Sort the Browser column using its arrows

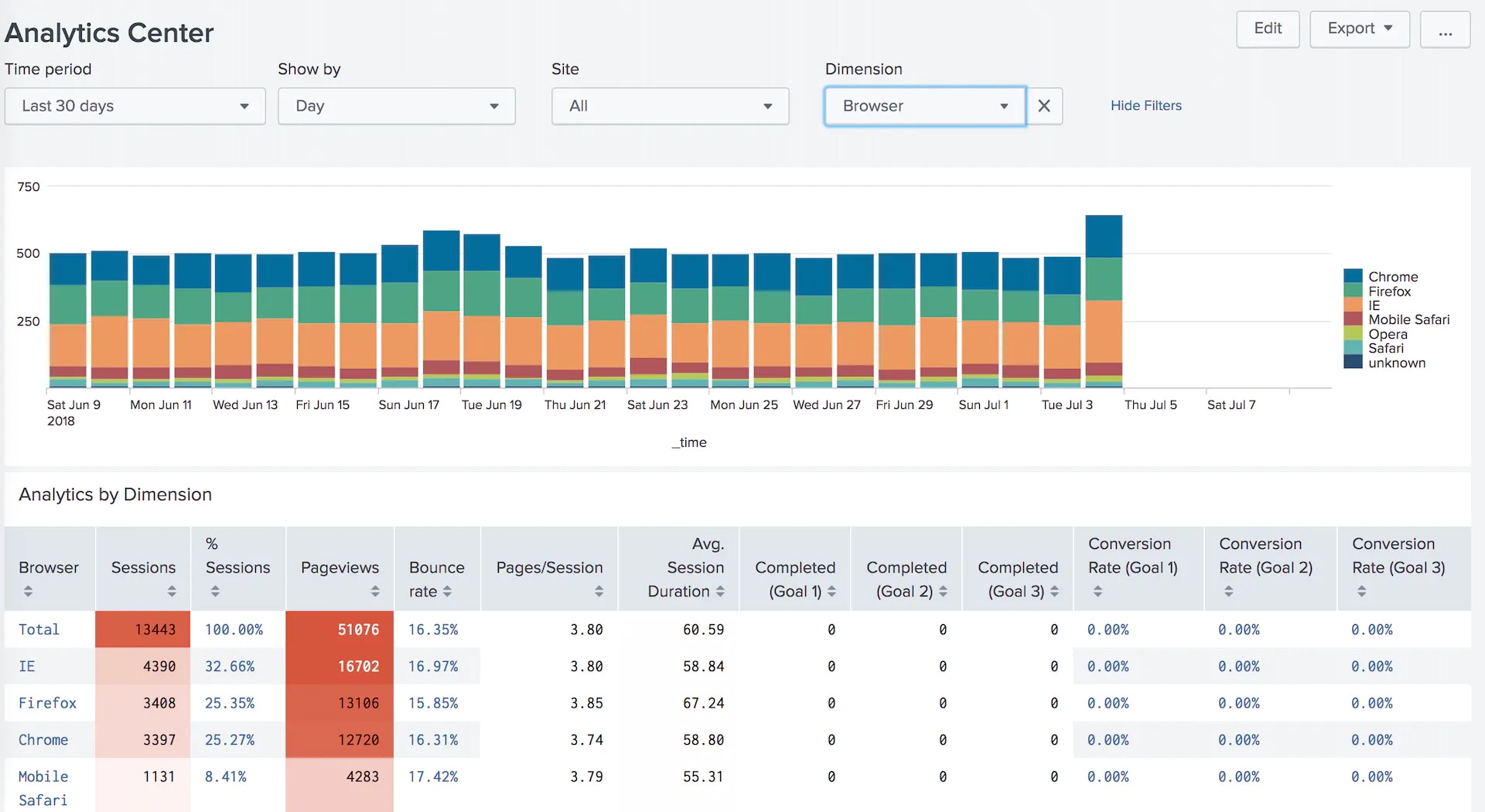click(28, 592)
